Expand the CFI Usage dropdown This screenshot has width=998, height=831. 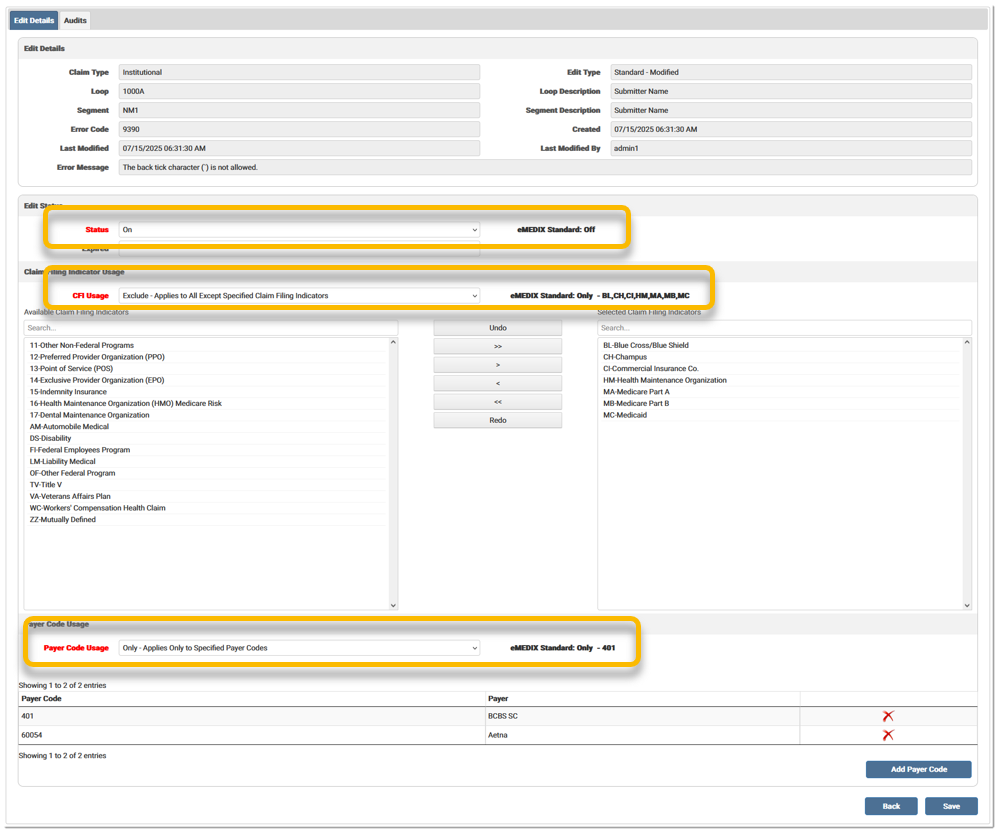(299, 296)
